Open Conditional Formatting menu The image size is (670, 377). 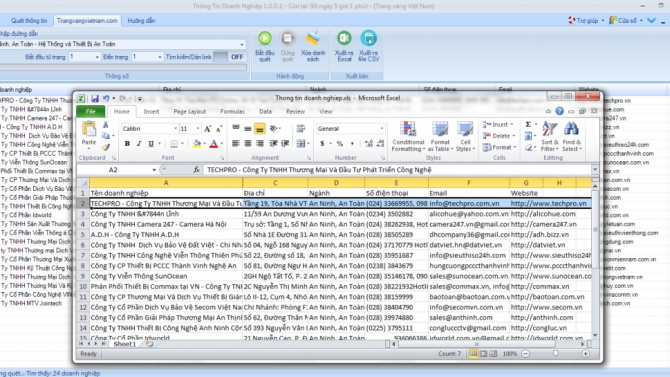(408, 136)
